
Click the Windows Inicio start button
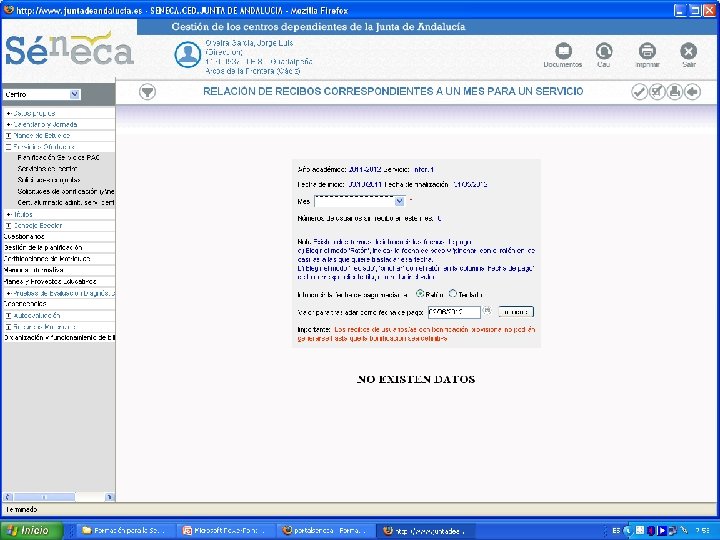(31, 530)
